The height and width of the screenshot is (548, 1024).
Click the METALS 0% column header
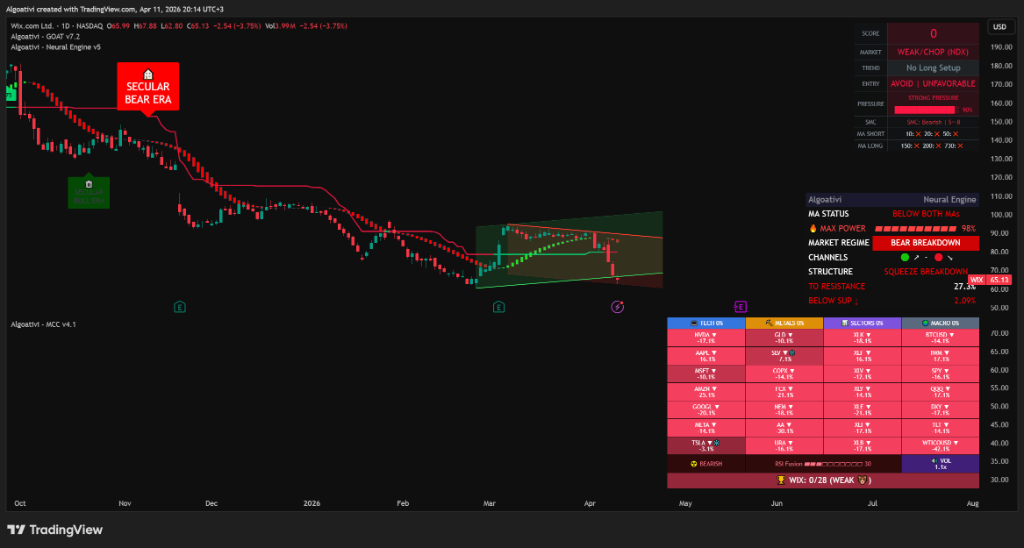784,323
